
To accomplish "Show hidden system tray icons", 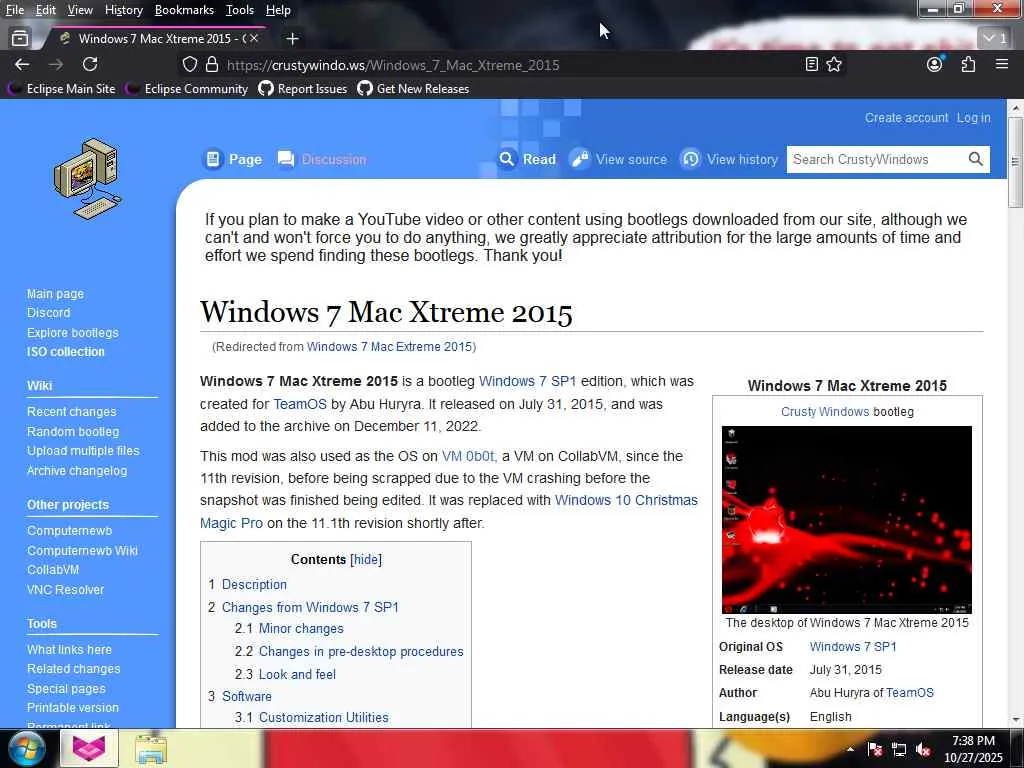I will 850,749.
